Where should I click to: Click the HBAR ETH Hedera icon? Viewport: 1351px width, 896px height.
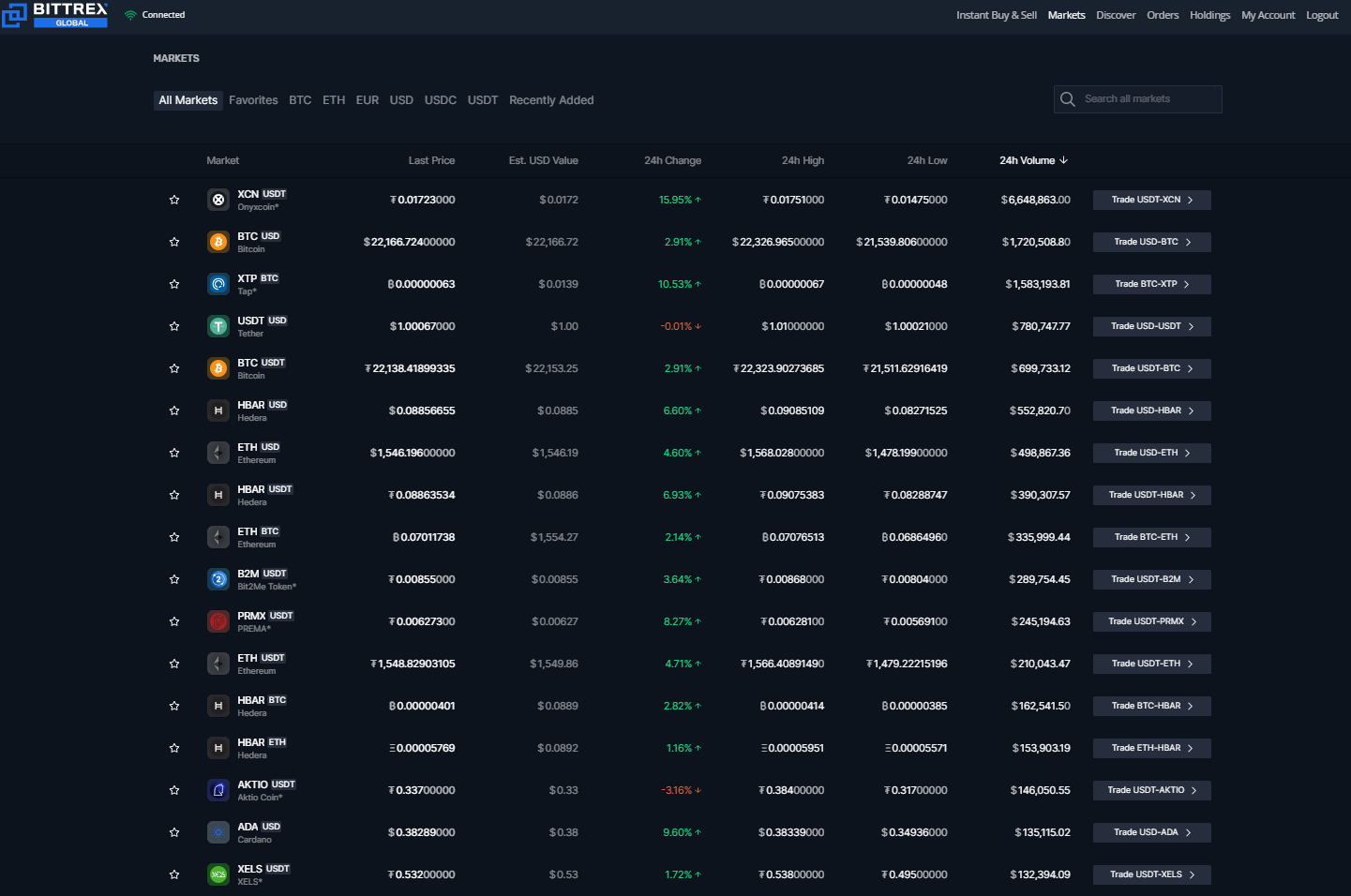pyautogui.click(x=218, y=748)
